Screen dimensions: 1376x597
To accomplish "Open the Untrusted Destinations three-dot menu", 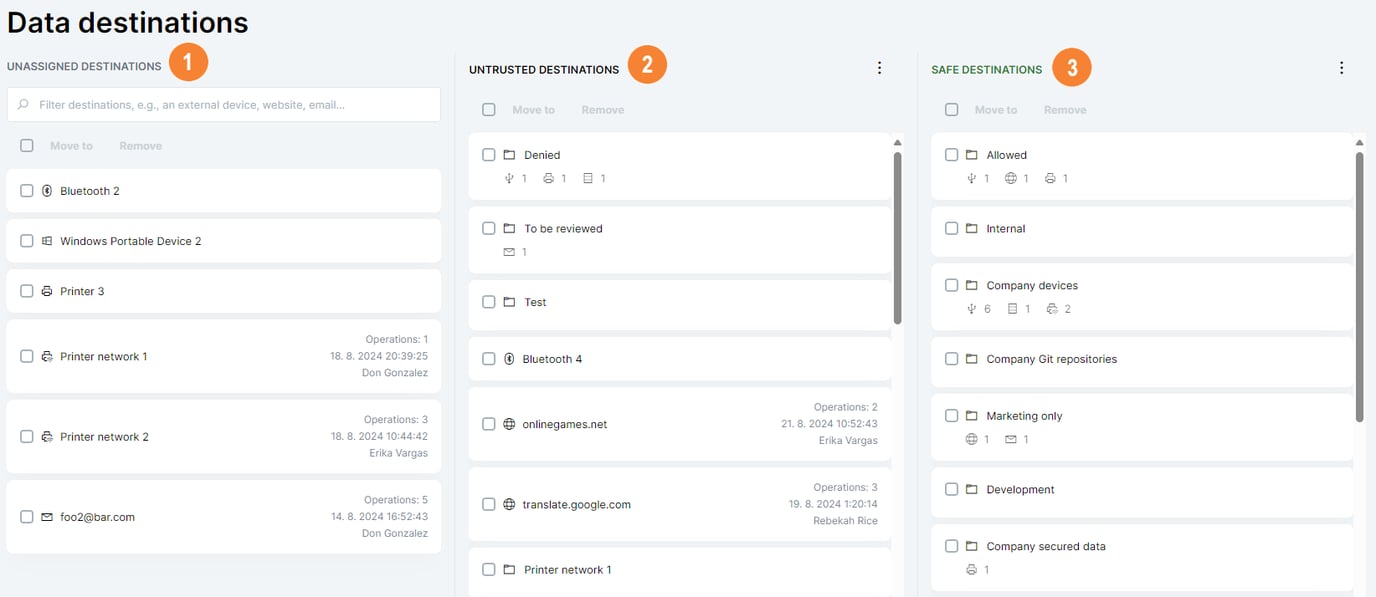I will [879, 68].
